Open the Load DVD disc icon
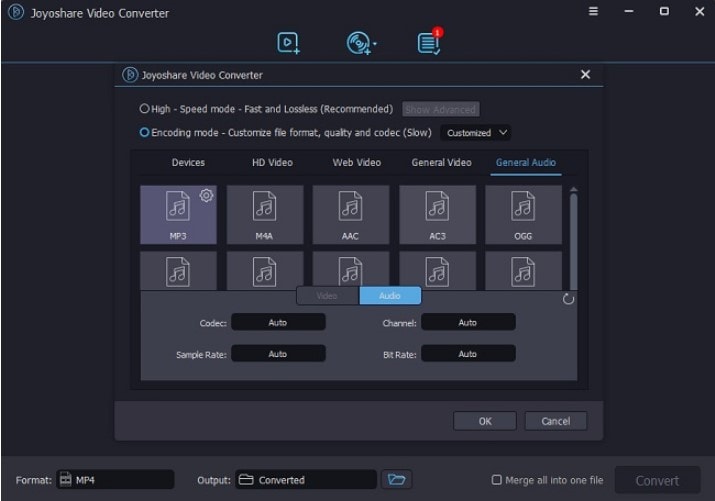This screenshot has width=715, height=501. 359,43
